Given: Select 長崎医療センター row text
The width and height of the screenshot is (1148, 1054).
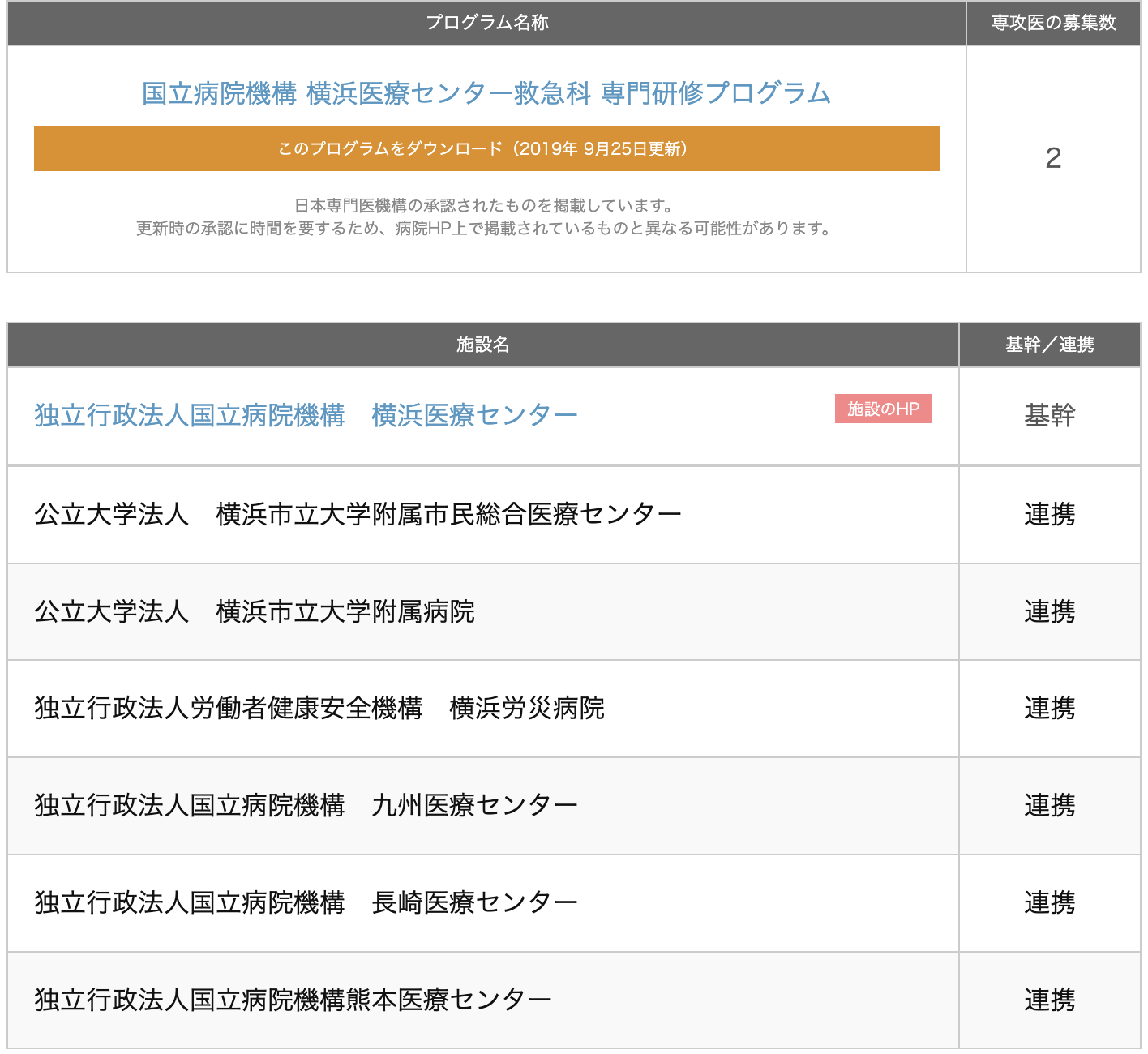Looking at the screenshot, I should click(x=306, y=902).
